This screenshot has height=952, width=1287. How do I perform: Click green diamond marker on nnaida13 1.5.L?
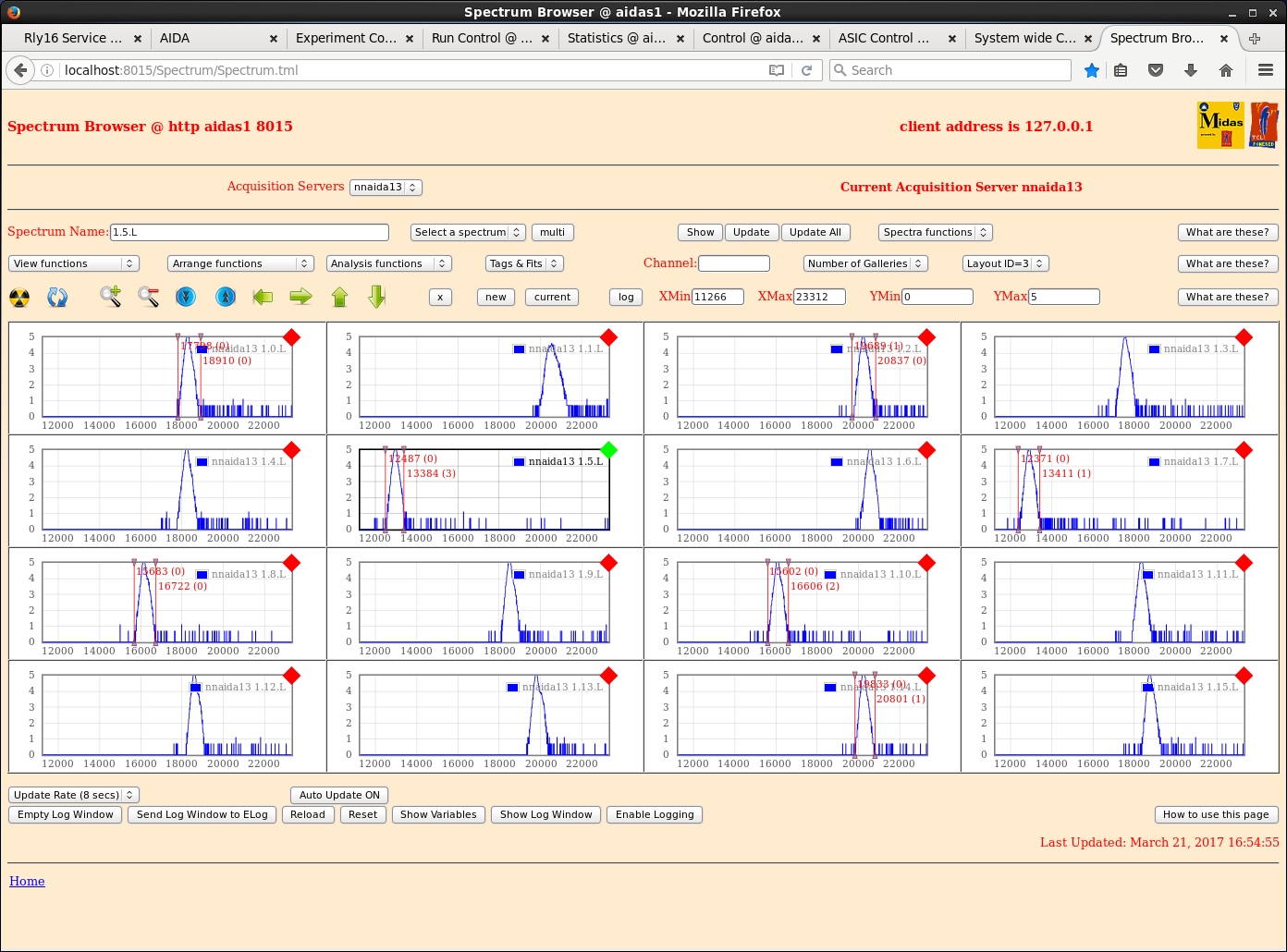click(608, 450)
